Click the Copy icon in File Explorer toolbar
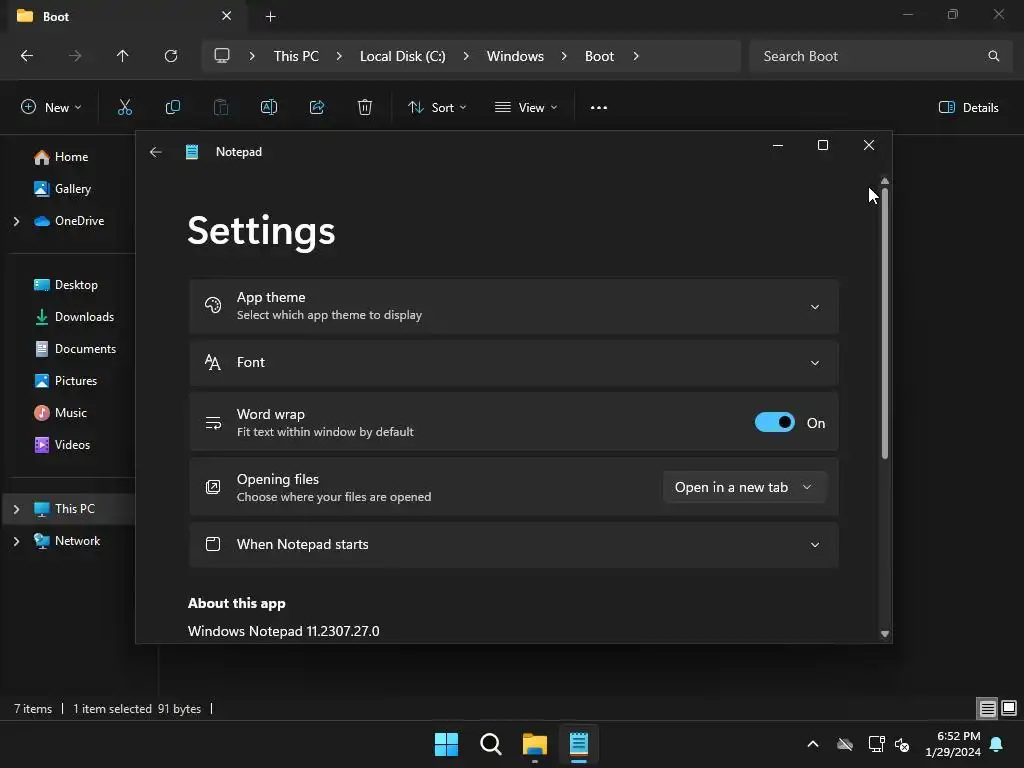 tap(172, 108)
